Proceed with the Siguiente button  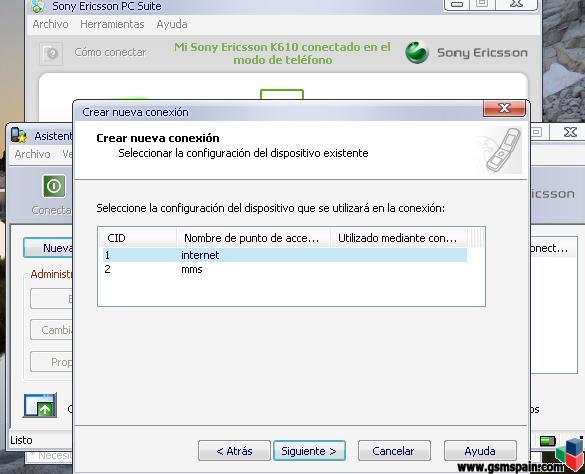click(309, 451)
